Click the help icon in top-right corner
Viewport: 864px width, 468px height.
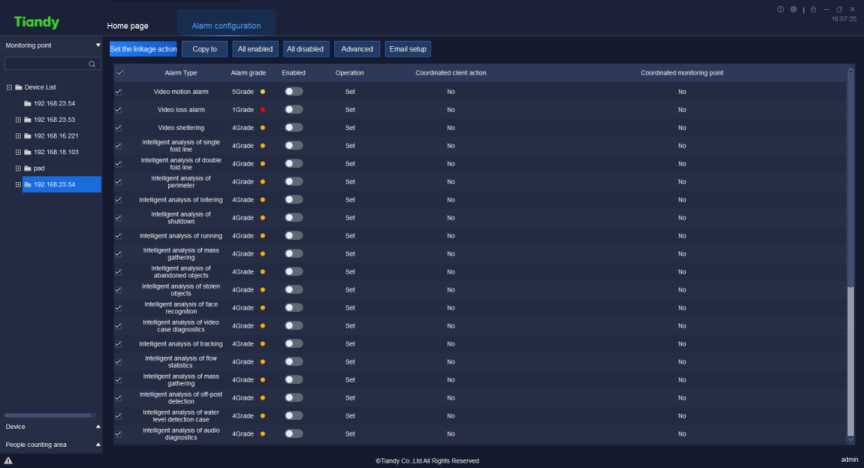(x=780, y=9)
